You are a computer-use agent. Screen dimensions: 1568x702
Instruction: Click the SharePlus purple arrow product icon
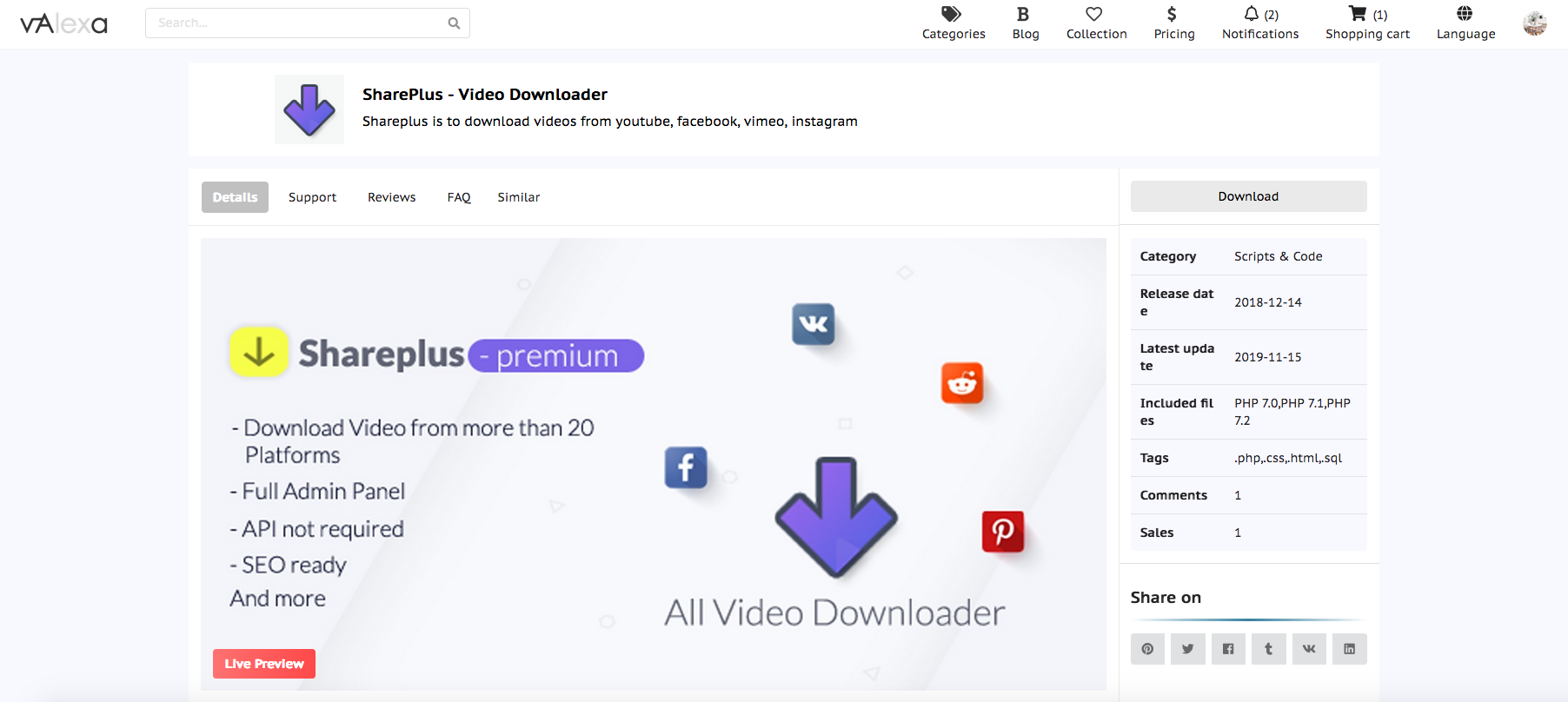pos(309,109)
